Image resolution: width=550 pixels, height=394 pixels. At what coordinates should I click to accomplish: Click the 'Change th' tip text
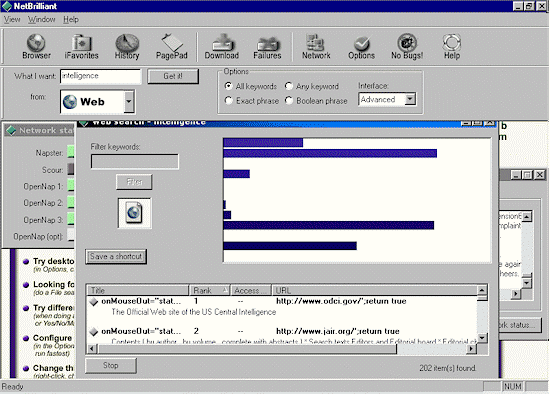click(x=53, y=368)
